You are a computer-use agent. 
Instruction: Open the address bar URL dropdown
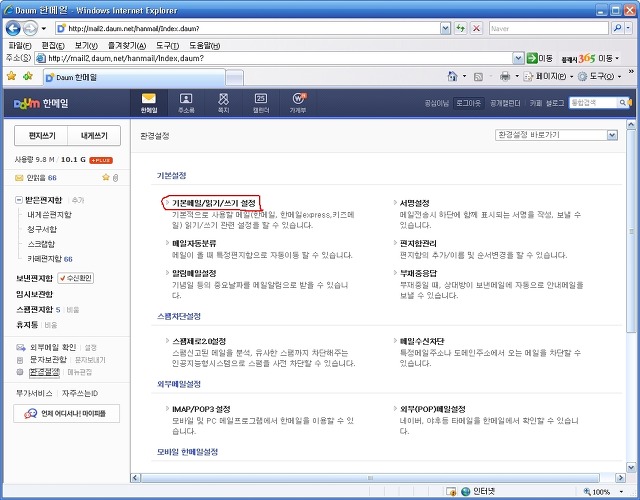[x=445, y=28]
